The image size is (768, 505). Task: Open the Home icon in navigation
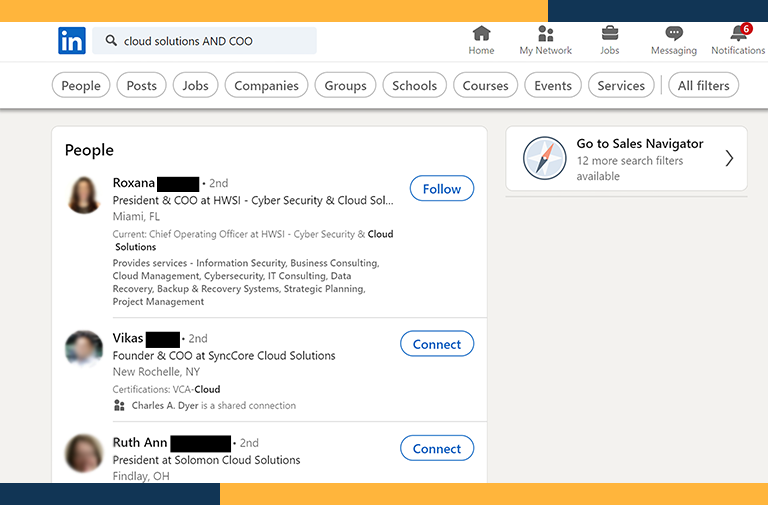point(481,33)
